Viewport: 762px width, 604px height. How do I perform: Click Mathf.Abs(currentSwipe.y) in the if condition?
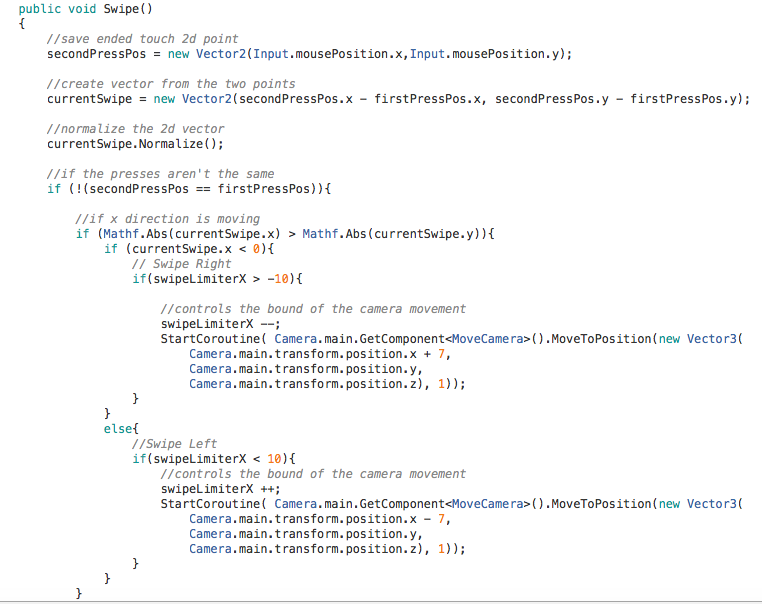click(393, 233)
